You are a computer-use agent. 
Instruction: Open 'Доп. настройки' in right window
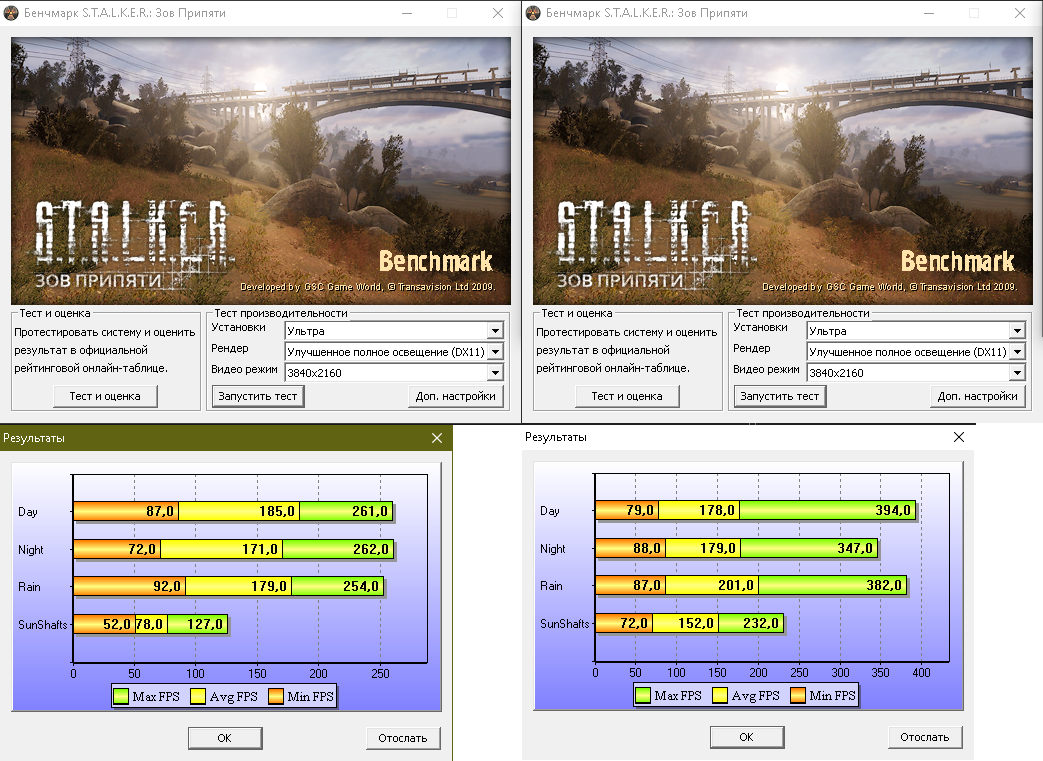978,396
